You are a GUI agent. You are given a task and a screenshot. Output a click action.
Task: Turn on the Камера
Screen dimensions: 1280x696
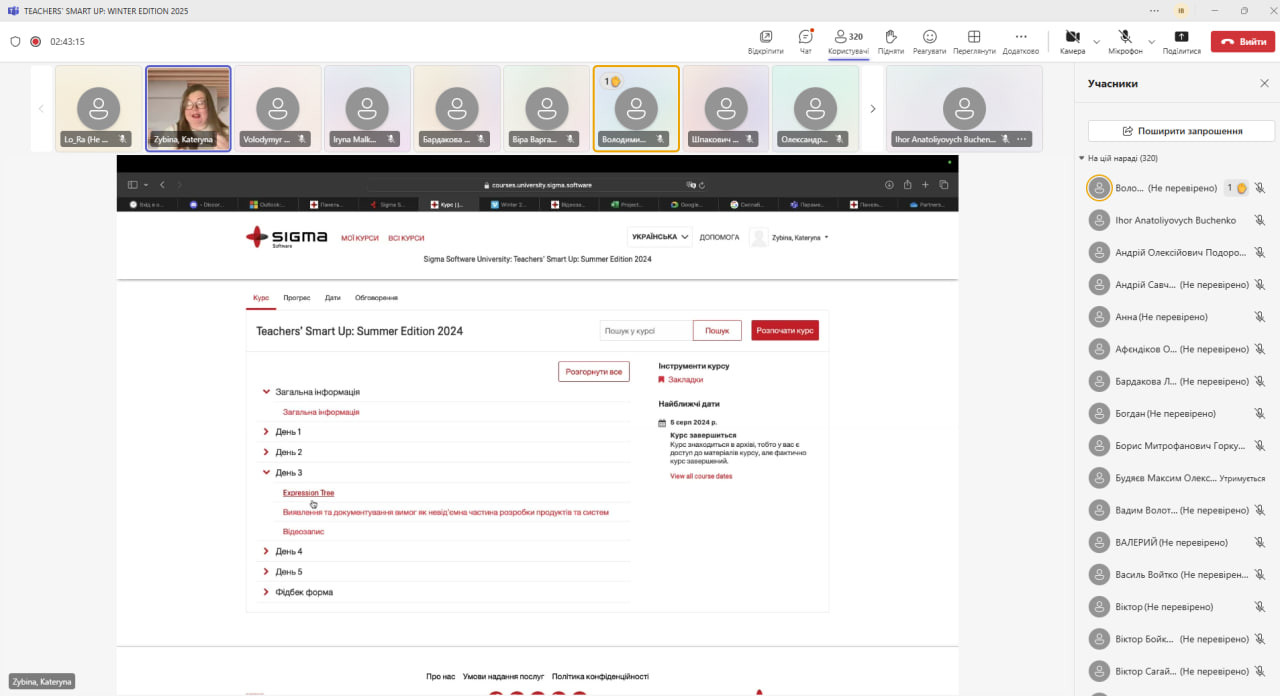1072,41
